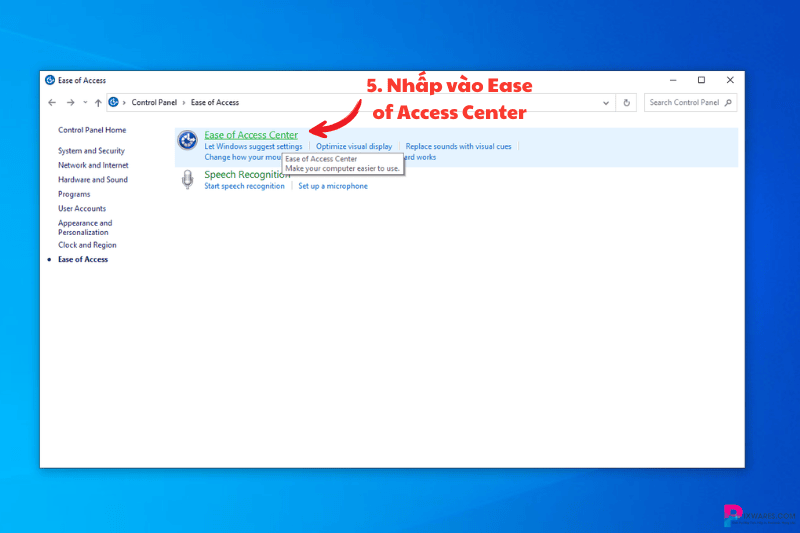
Task: Click the Ease of Access Center icon
Action: (x=186, y=141)
